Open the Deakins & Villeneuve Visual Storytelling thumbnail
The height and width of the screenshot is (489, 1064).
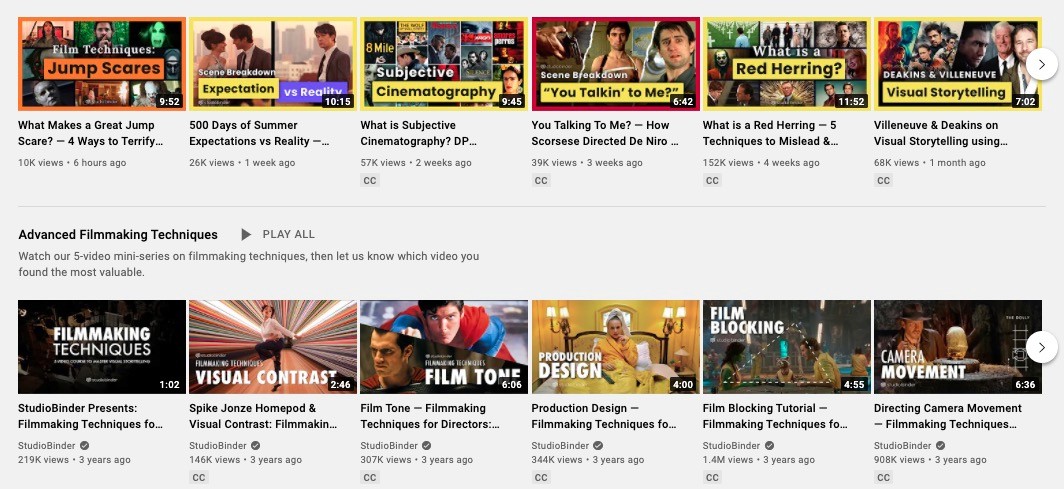point(957,64)
